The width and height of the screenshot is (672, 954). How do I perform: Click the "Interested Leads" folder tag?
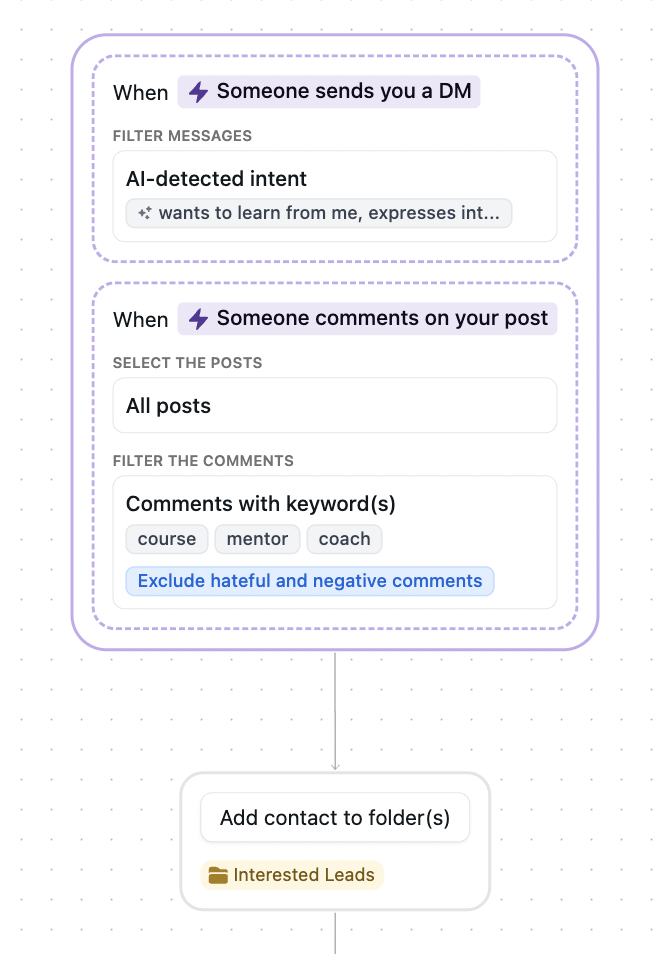291,875
